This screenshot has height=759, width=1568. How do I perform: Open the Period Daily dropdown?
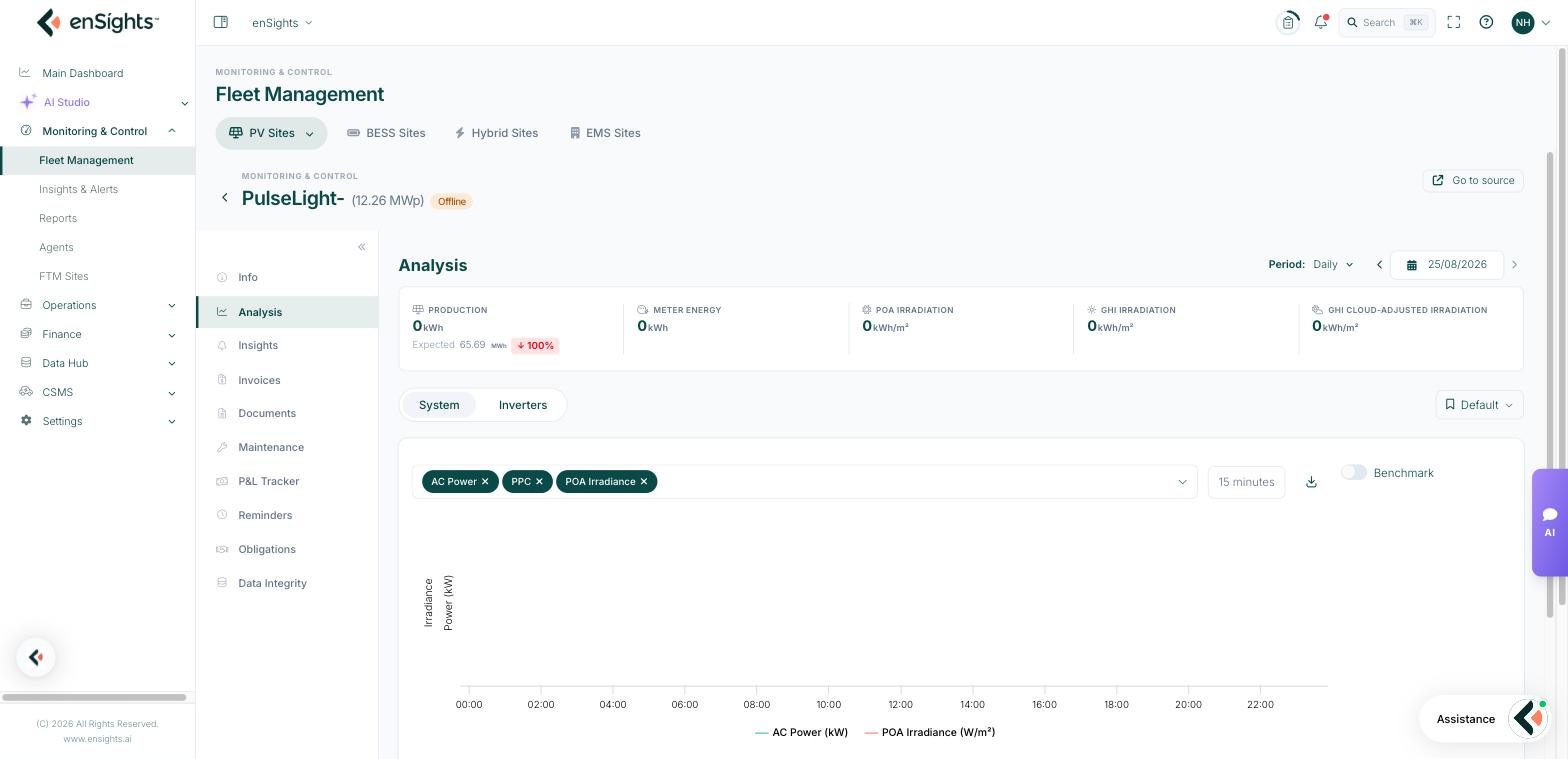click(x=1333, y=265)
